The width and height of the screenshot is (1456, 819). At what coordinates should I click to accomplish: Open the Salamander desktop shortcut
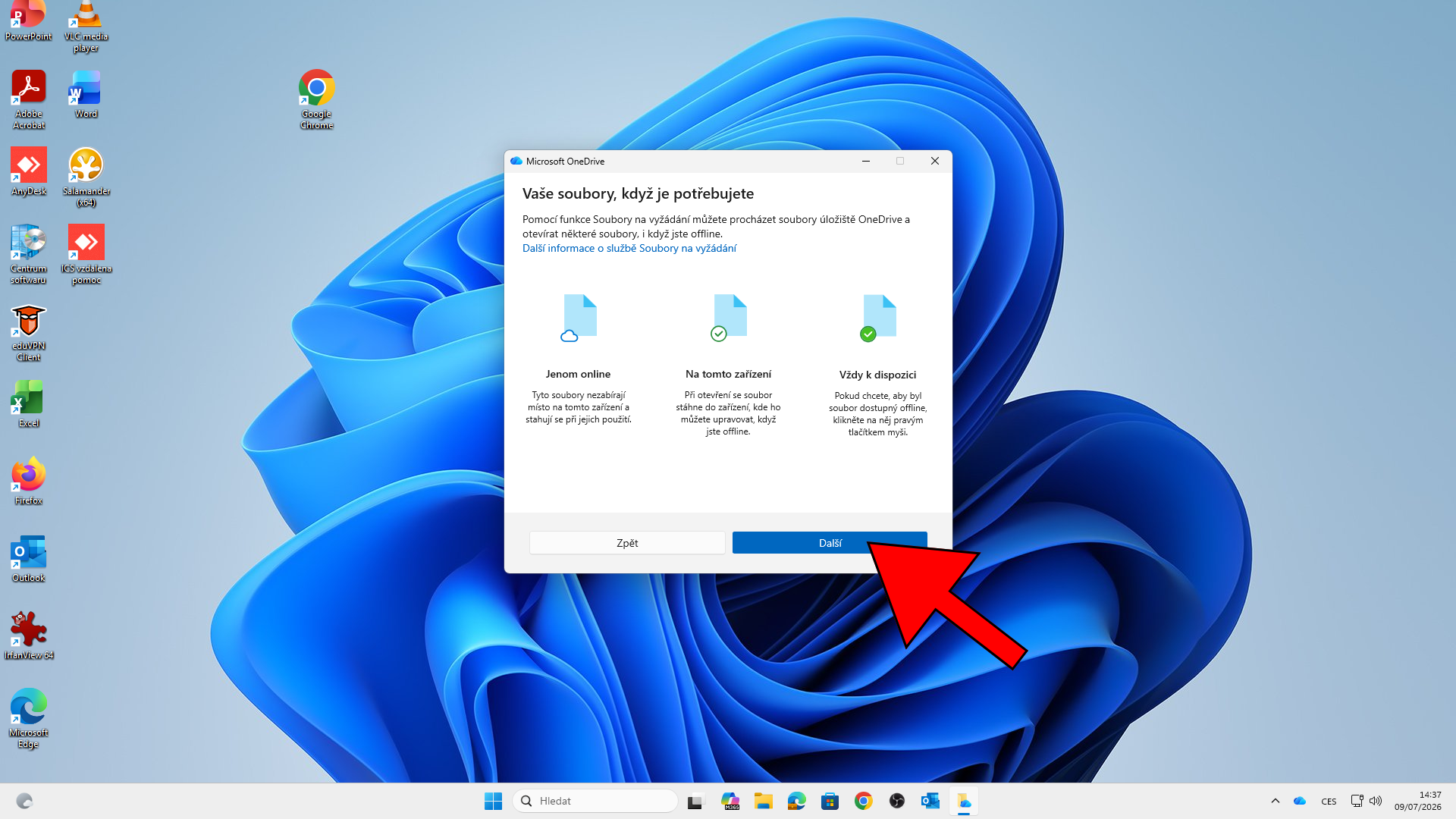pyautogui.click(x=86, y=177)
